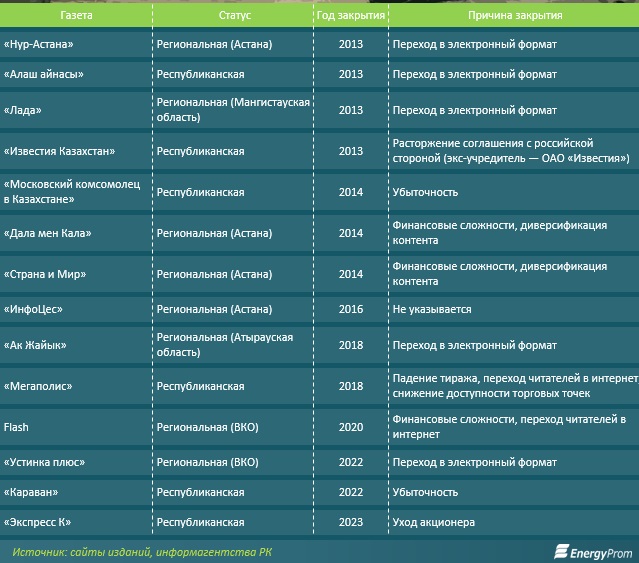The height and width of the screenshot is (563, 639).
Task: Click the «Статус» column header
Action: (235, 15)
